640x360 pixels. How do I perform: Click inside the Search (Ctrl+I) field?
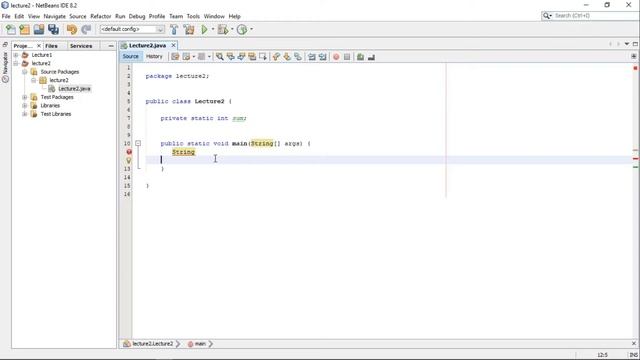coord(595,16)
